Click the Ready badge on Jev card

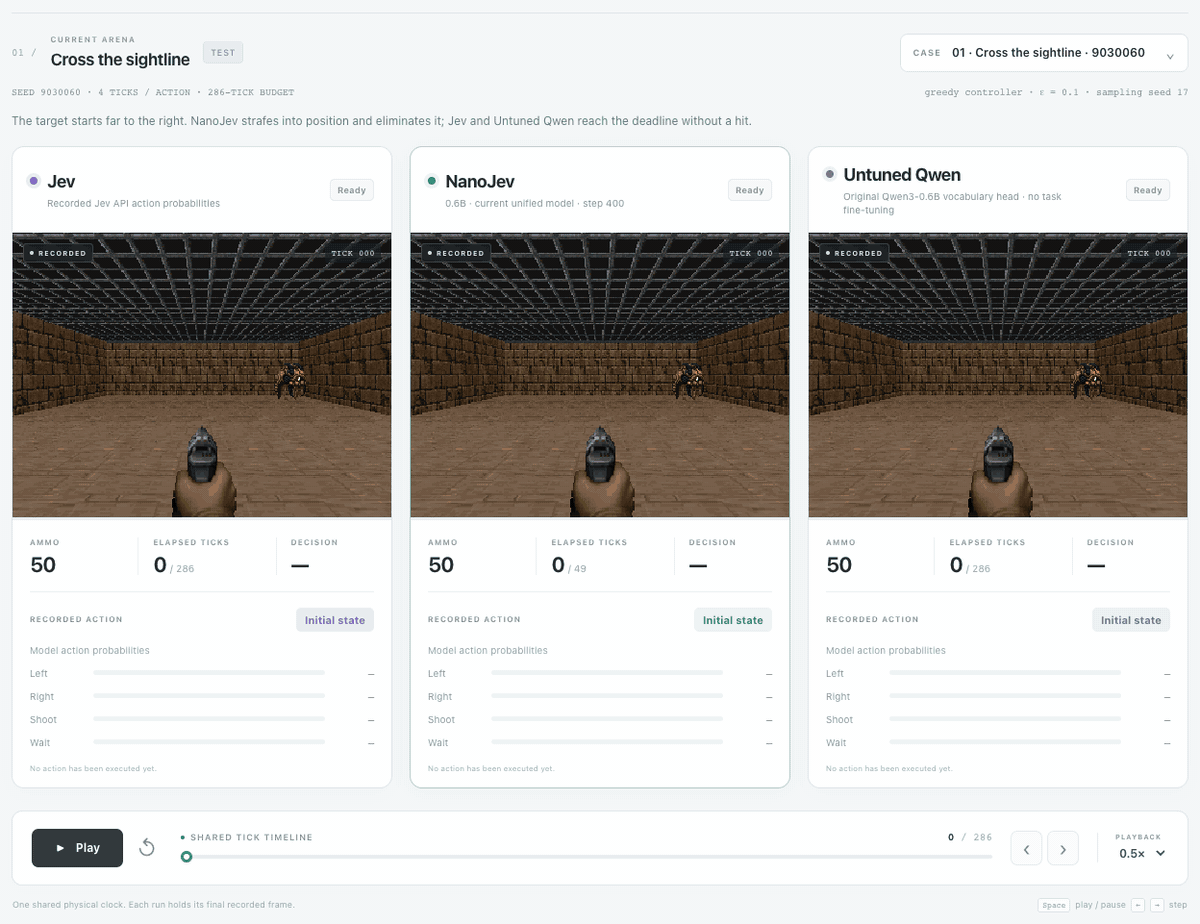click(352, 190)
